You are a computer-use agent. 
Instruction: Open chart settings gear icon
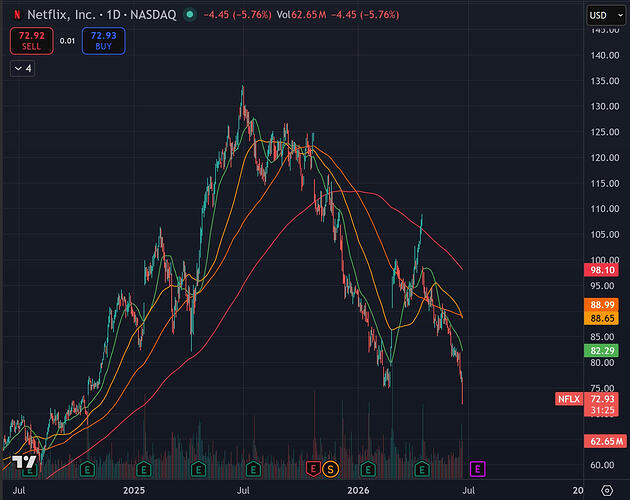click(x=607, y=490)
